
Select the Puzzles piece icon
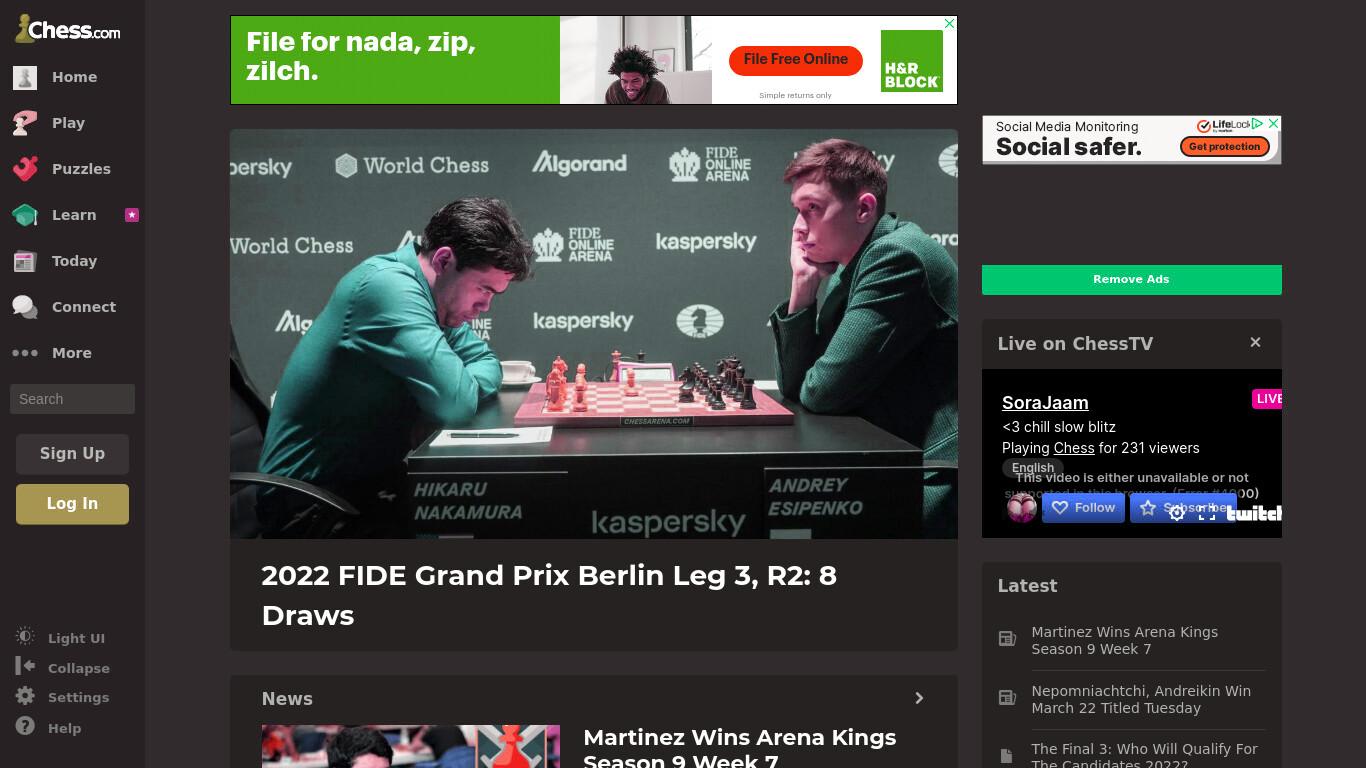(x=25, y=169)
